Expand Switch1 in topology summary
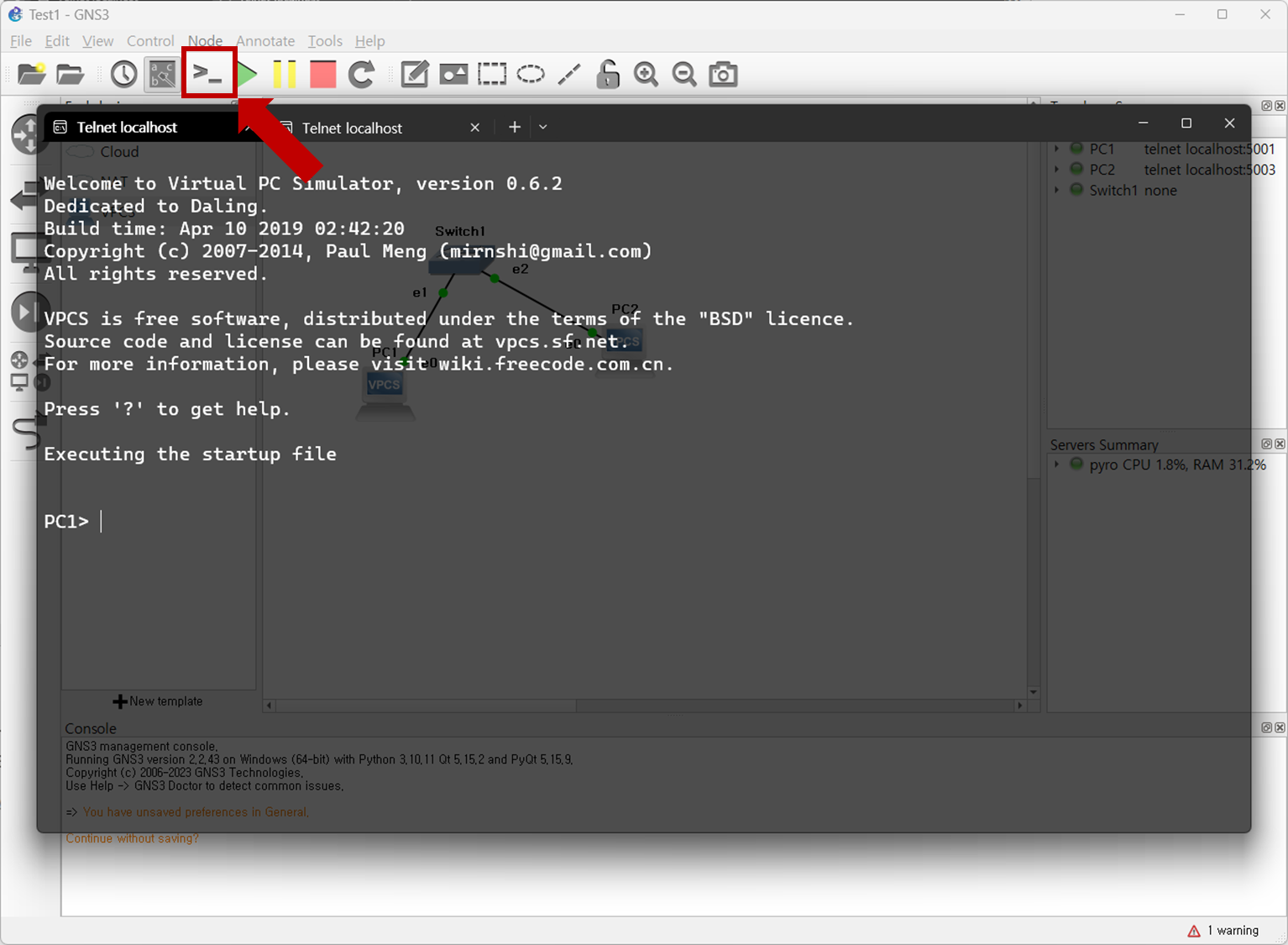 (x=1057, y=191)
